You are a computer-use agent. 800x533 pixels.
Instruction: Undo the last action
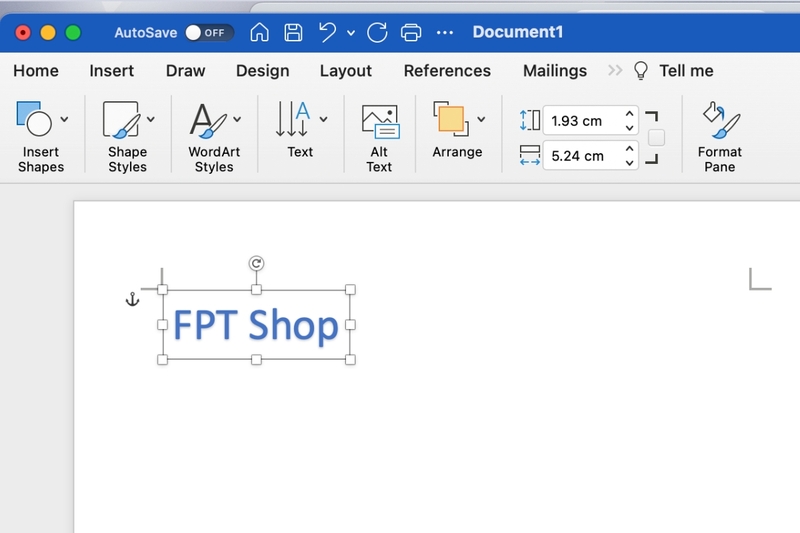pos(327,32)
